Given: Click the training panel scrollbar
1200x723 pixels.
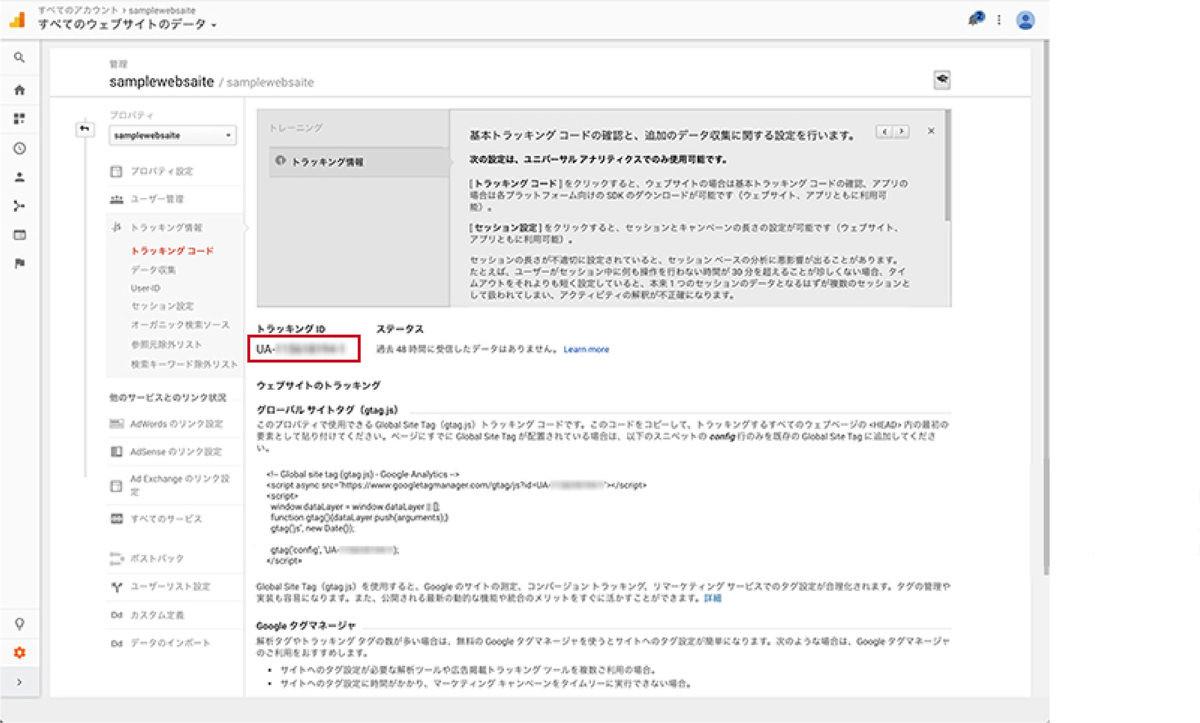Looking at the screenshot, I should point(948,167).
